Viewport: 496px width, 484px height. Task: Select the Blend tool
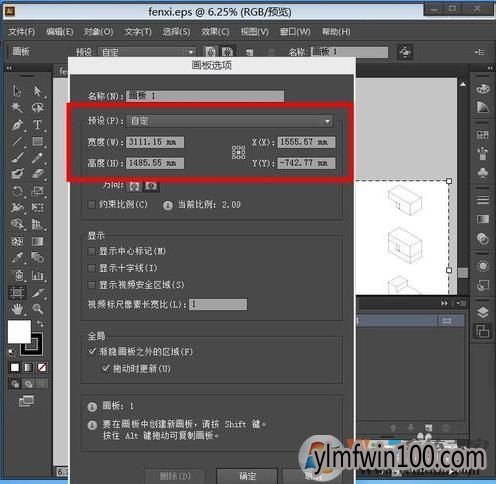click(37, 258)
